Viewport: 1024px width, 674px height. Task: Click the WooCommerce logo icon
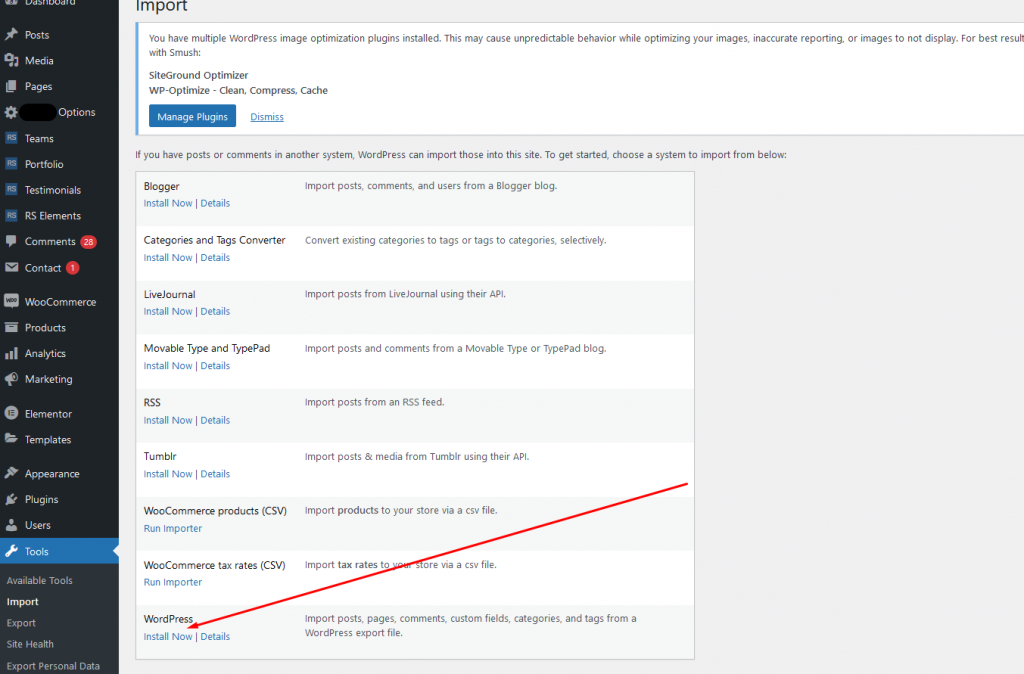11,301
